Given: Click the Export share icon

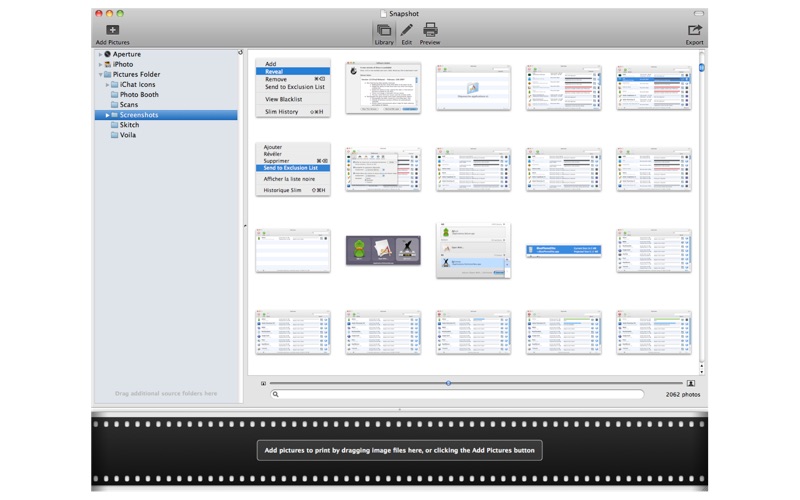Looking at the screenshot, I should coord(694,30).
